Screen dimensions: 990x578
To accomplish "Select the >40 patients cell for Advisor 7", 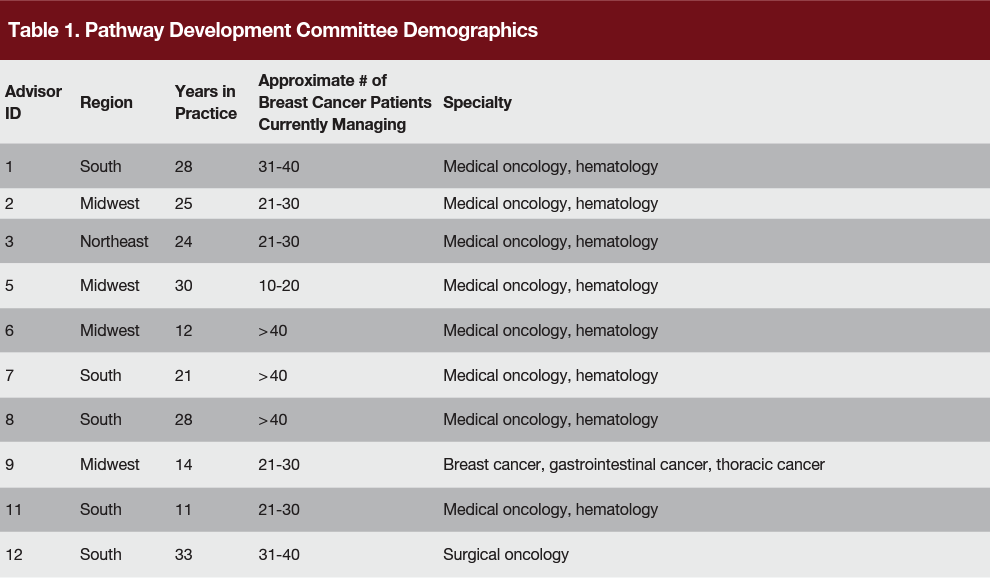I will click(272, 376).
